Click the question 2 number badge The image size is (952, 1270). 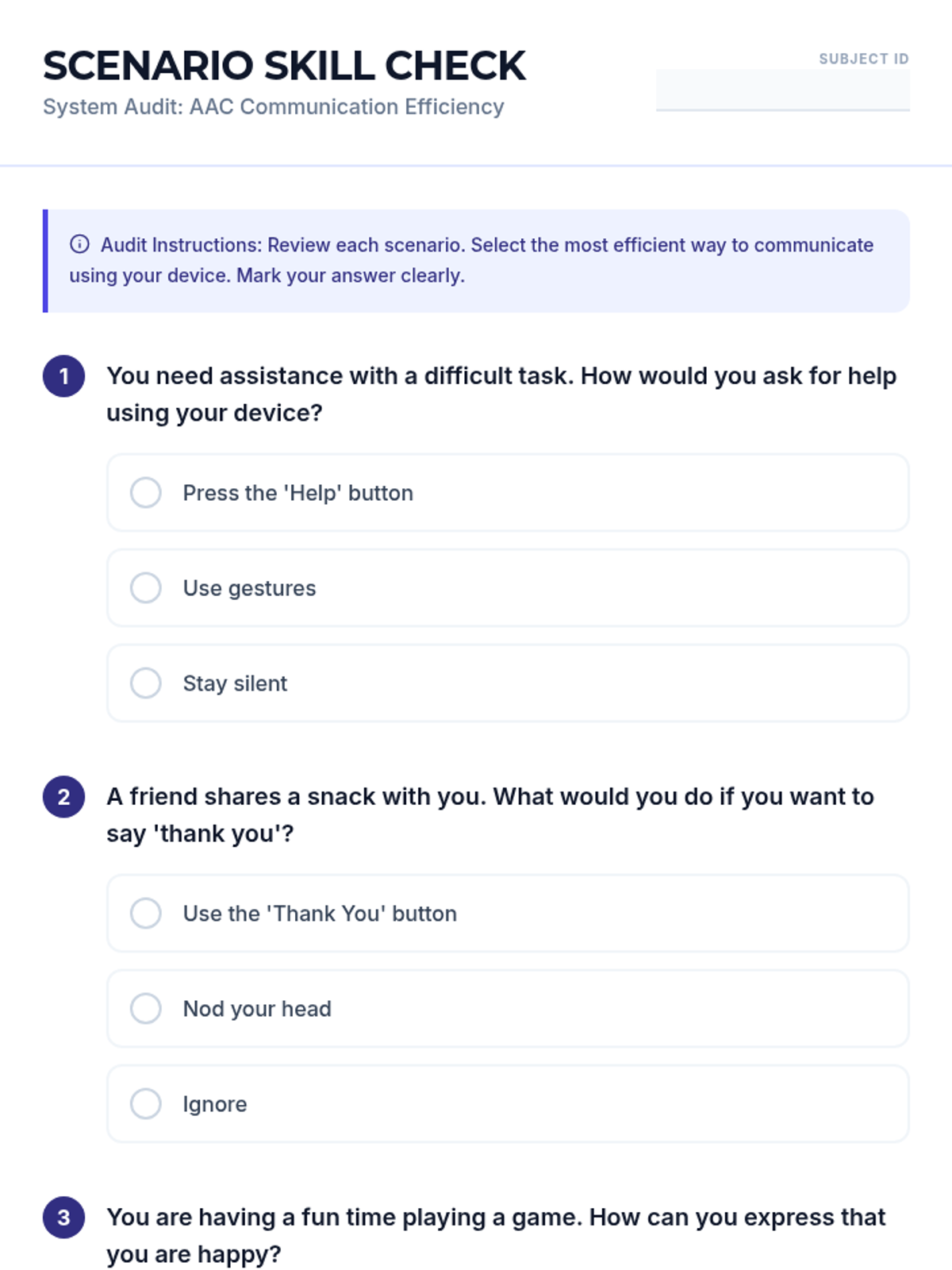click(63, 797)
